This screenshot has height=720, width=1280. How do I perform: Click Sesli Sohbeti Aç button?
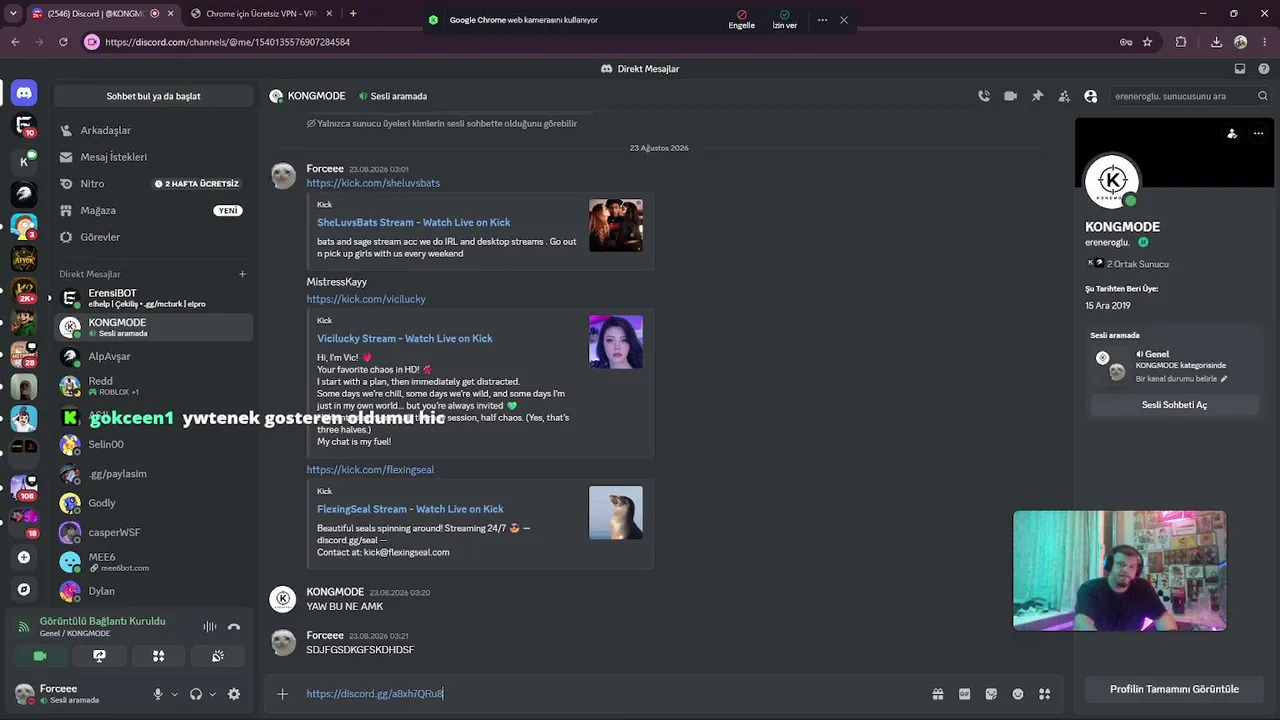point(1174,405)
